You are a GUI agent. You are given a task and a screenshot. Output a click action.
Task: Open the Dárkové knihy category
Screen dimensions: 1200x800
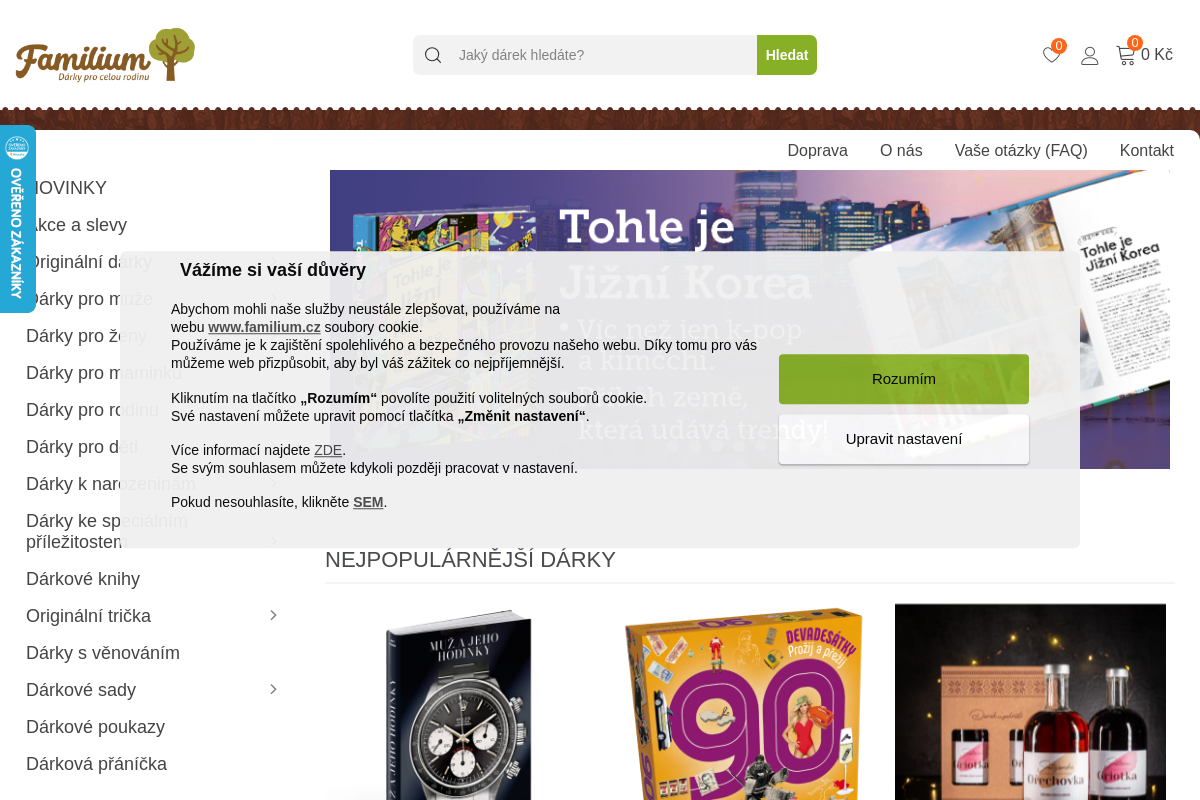(83, 579)
